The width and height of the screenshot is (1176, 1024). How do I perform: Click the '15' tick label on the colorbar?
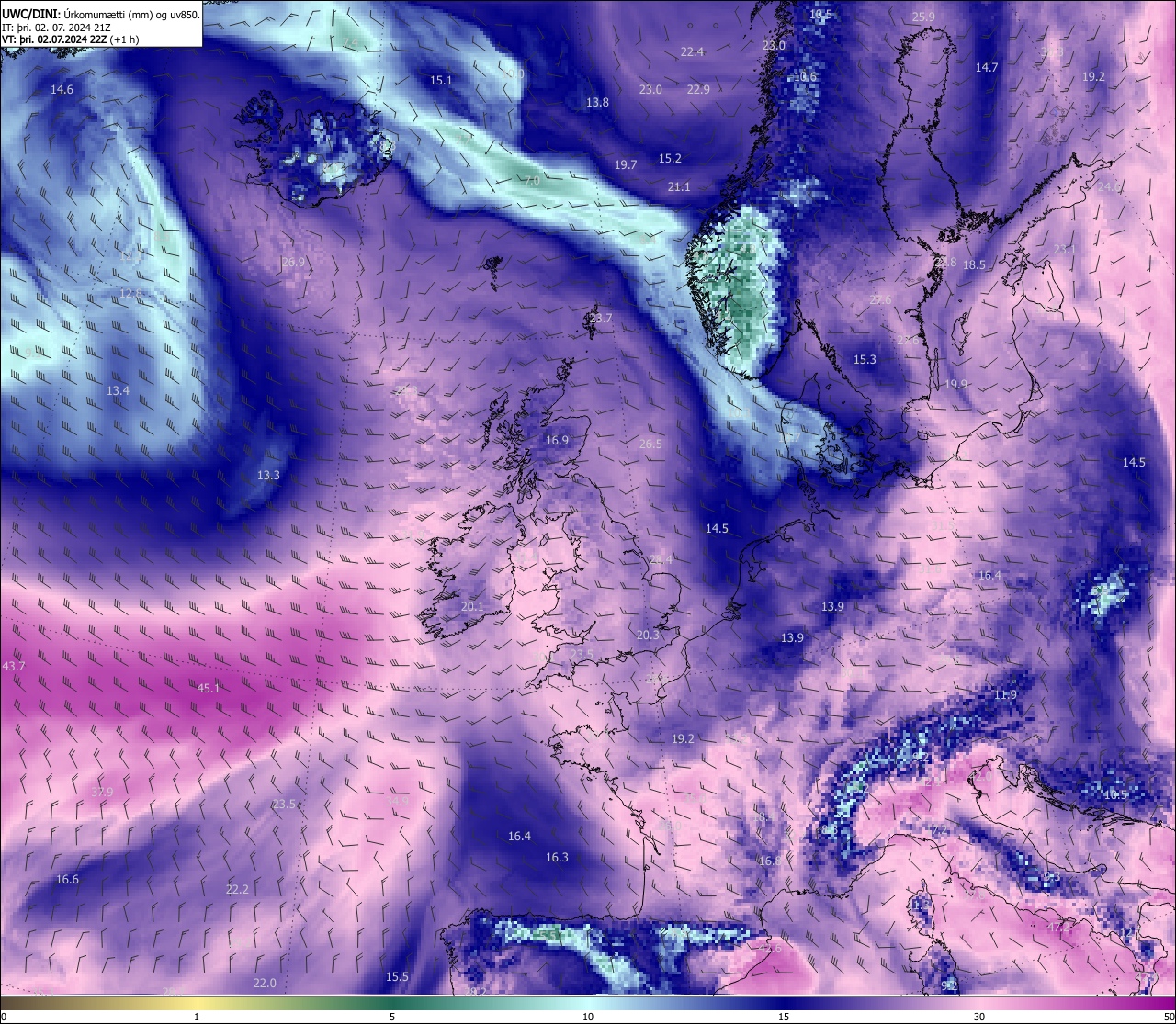tap(784, 1017)
